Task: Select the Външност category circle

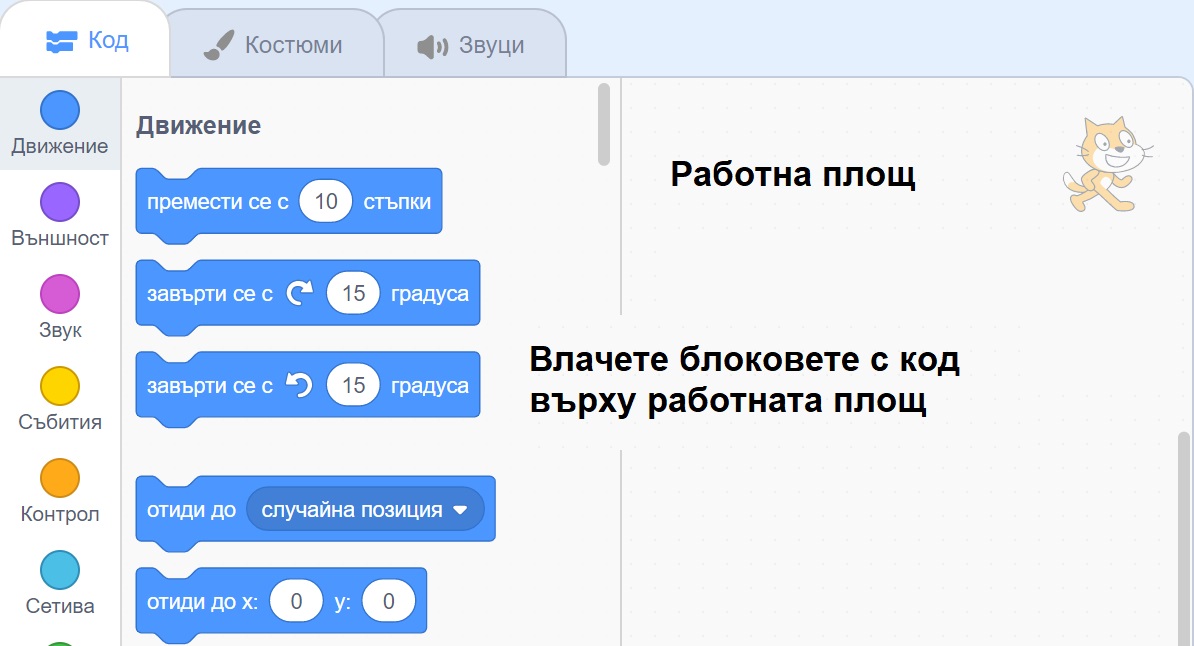Action: (x=59, y=202)
